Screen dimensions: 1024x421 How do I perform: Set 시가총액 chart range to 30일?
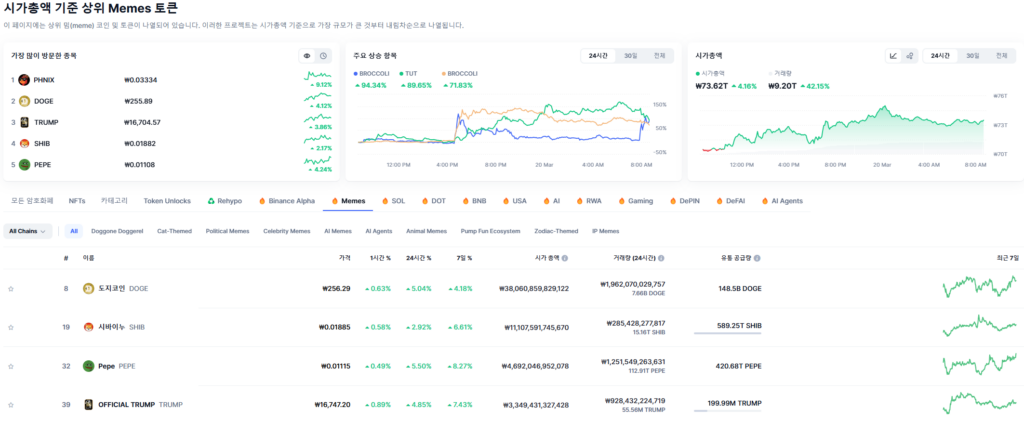(972, 56)
